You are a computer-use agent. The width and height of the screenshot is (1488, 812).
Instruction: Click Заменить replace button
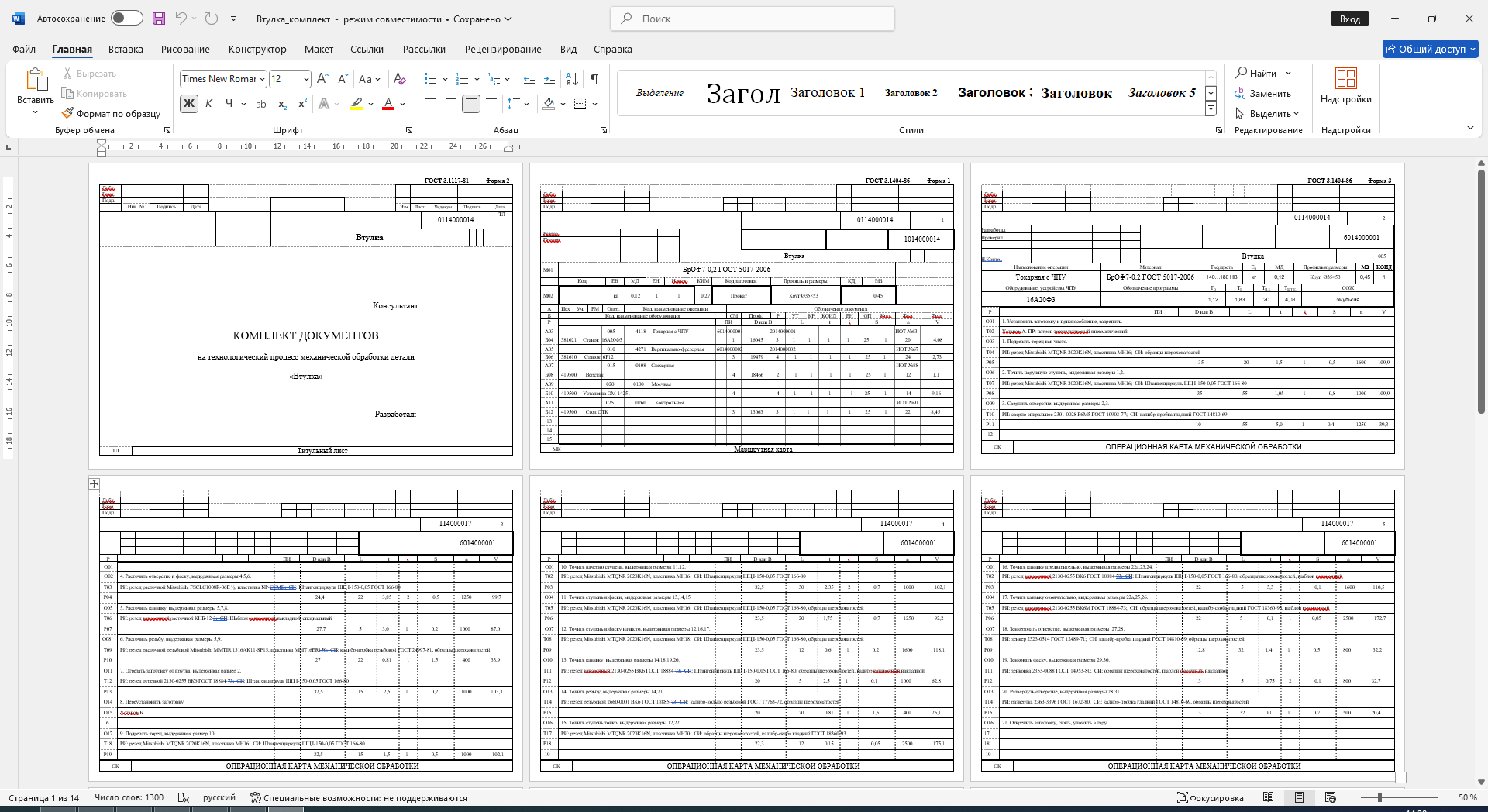coord(1263,93)
